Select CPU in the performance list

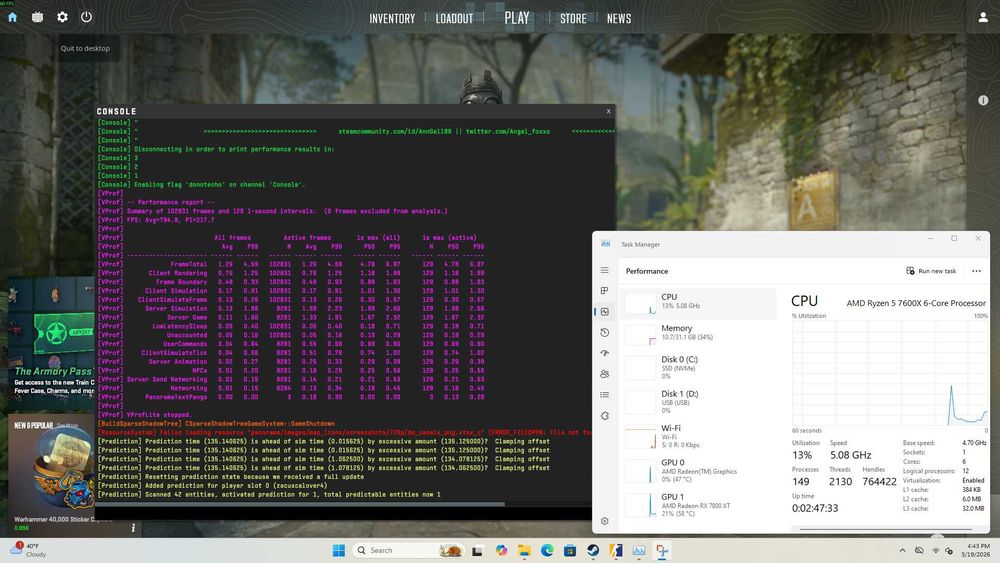pos(698,303)
